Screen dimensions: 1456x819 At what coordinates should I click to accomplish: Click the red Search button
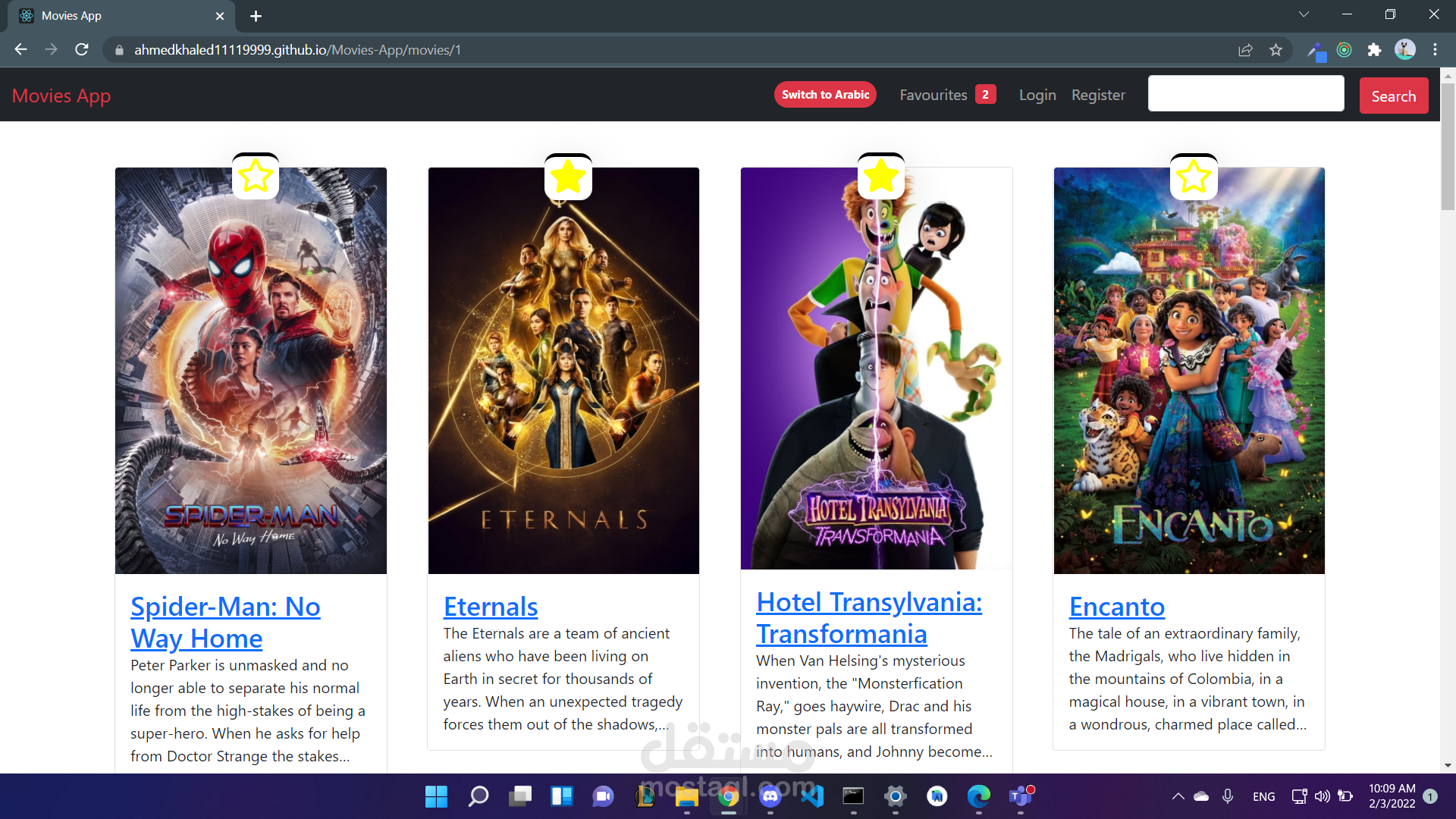pyautogui.click(x=1394, y=96)
